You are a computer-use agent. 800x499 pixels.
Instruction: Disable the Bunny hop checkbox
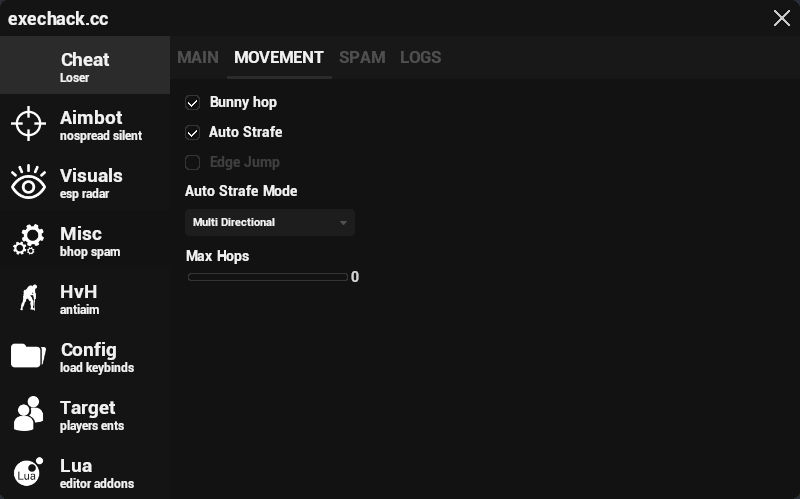[x=193, y=103]
